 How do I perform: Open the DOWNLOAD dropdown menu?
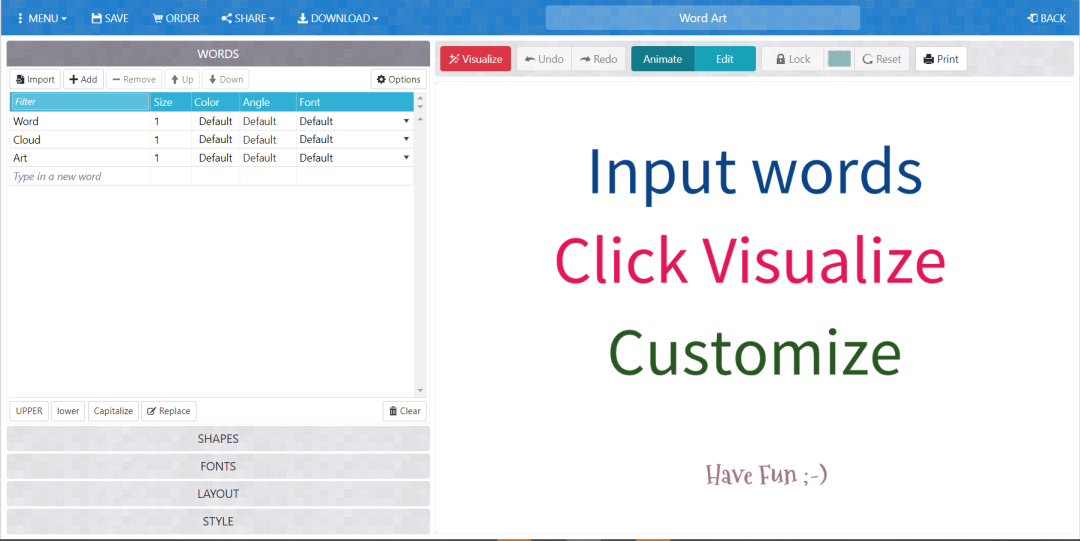[338, 19]
